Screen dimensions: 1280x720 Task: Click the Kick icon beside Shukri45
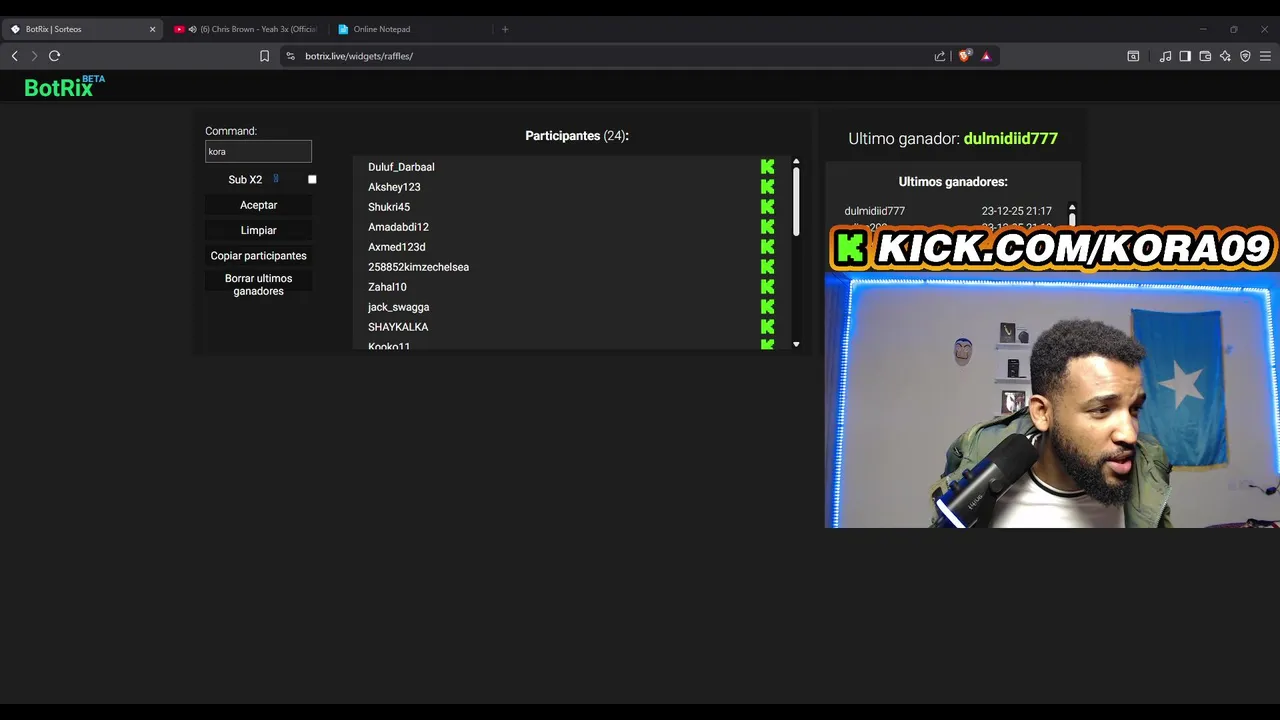767,207
